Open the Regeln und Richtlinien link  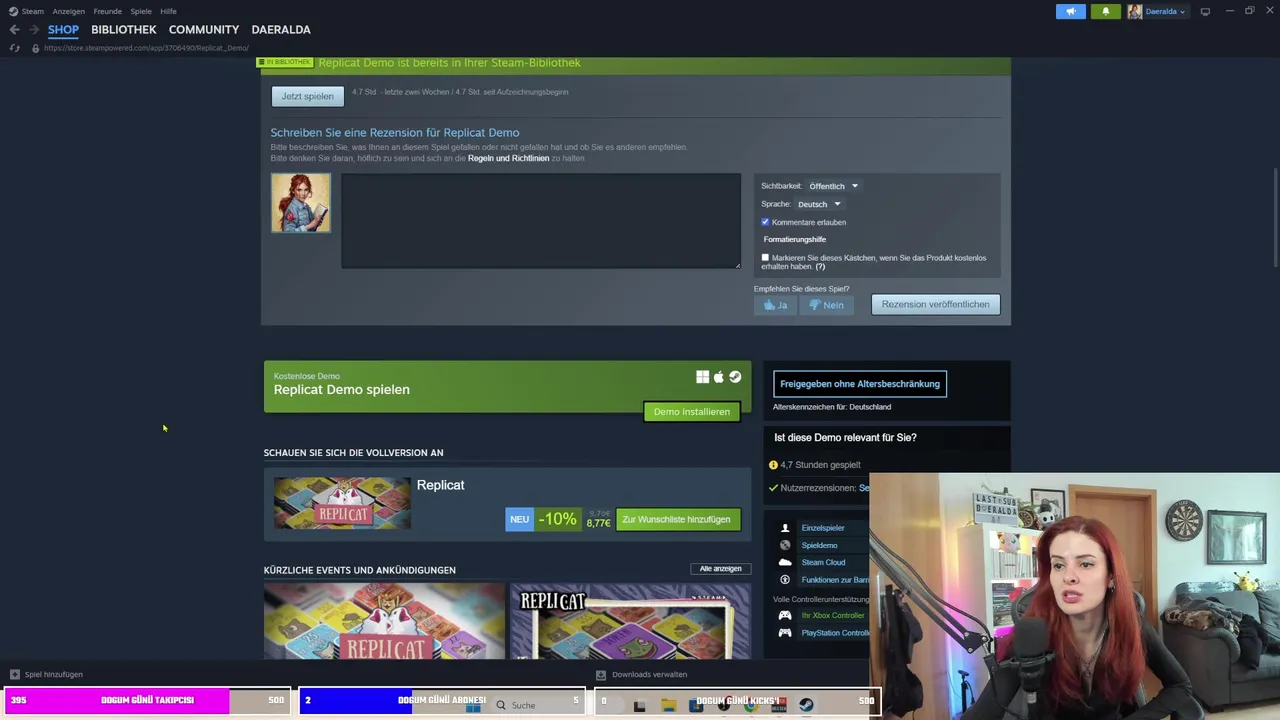[508, 158]
